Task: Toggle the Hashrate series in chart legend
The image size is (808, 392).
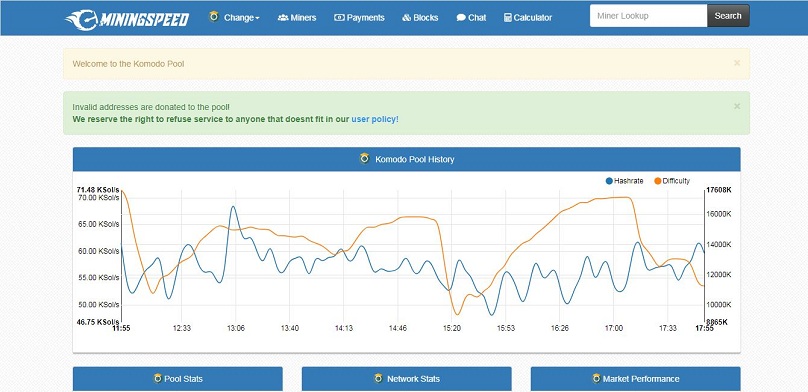Action: pyautogui.click(x=624, y=181)
